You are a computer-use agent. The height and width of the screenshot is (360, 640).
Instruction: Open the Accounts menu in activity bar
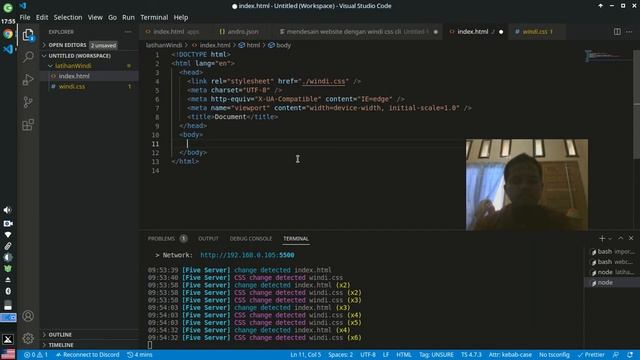coord(28,316)
